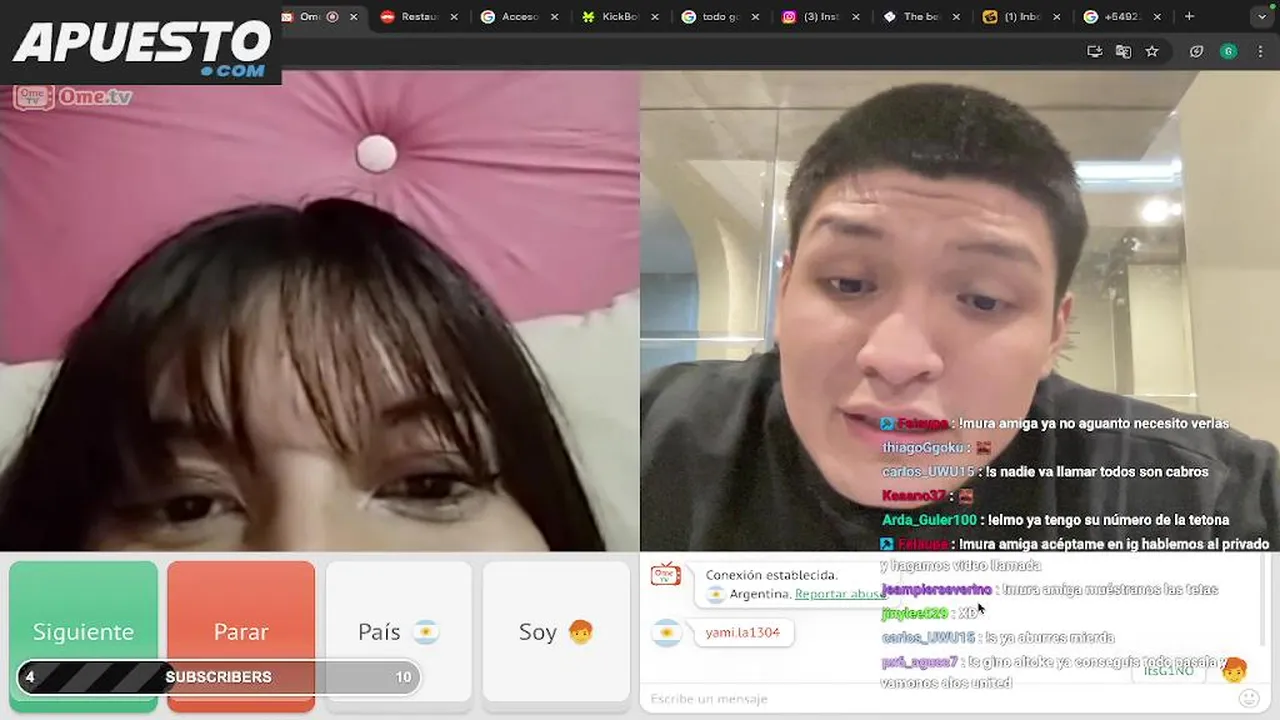1280x720 pixels.
Task: Close the KickBot browser tab
Action: point(655,17)
